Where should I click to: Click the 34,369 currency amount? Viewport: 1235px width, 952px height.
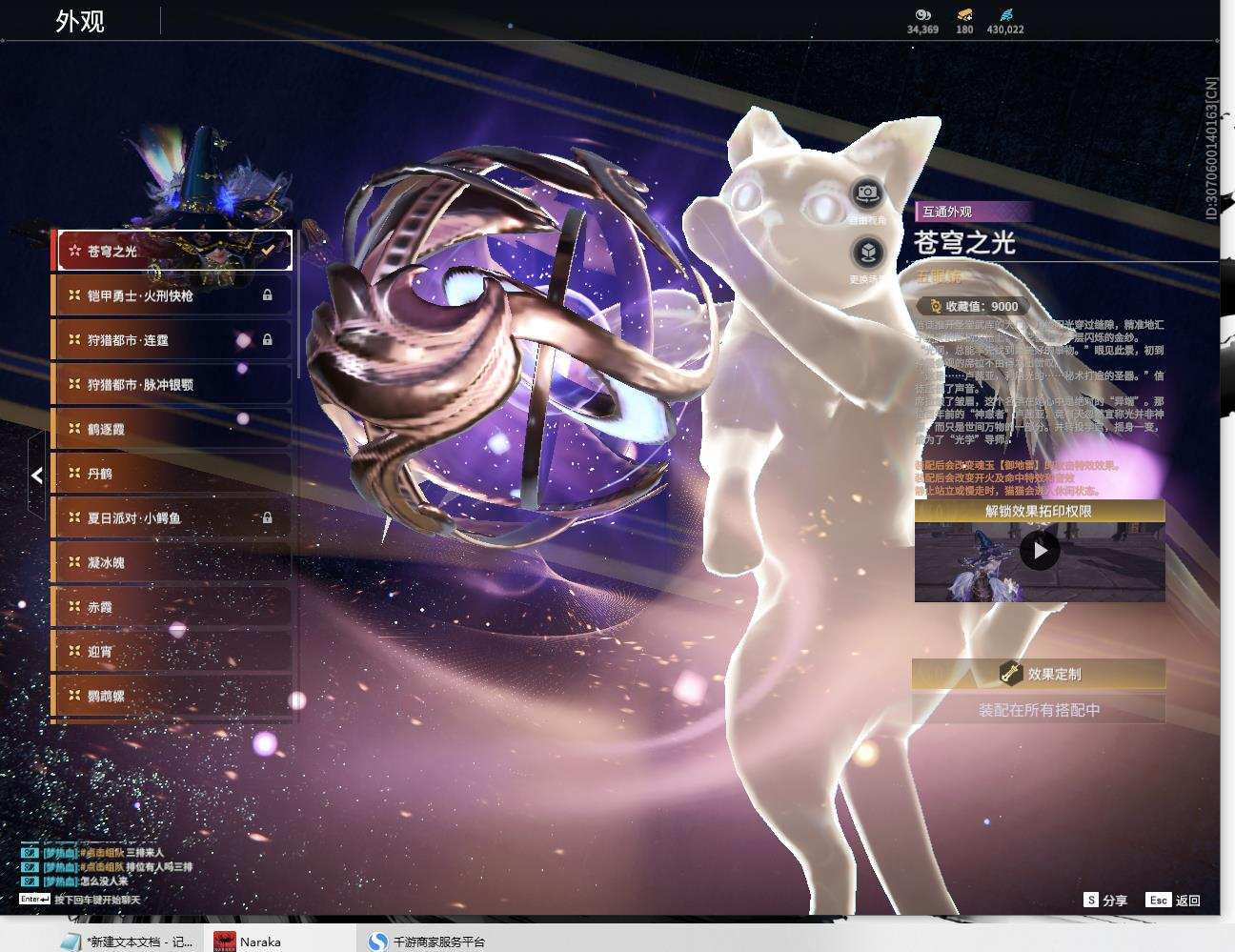(x=922, y=30)
